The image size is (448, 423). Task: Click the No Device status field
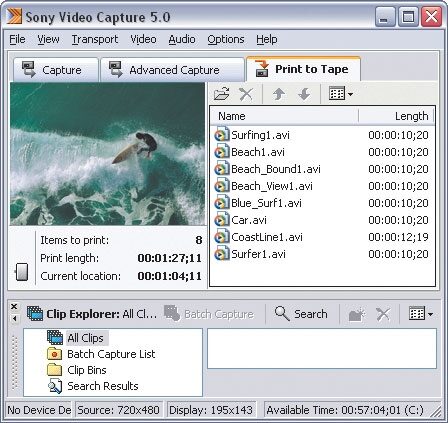(39, 410)
